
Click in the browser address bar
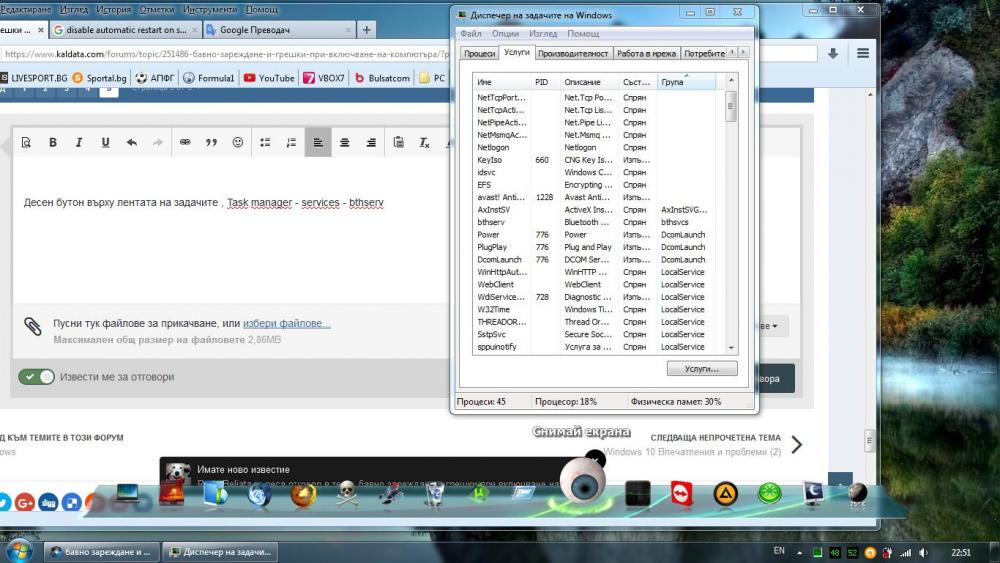[x=226, y=54]
